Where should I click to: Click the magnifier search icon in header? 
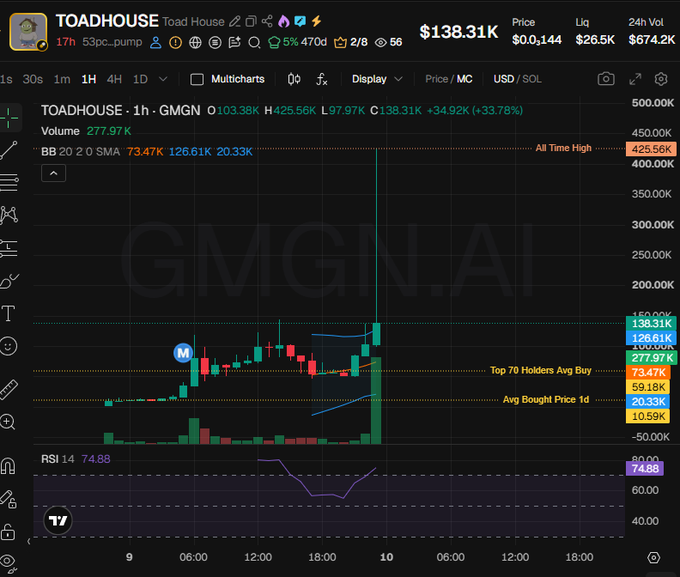coord(255,43)
